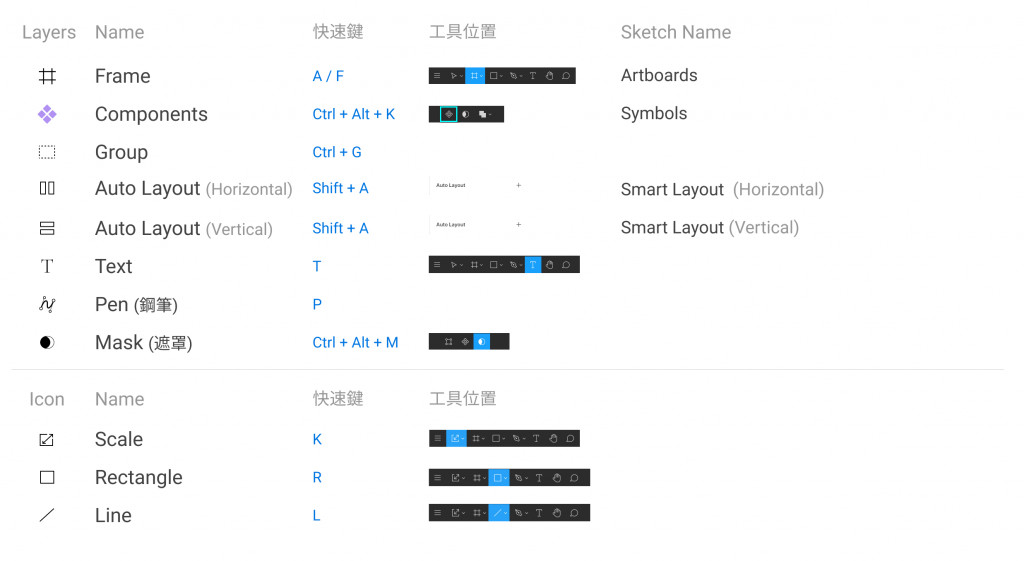Click highlighted Frame tool in first toolbar
This screenshot has width=1024, height=561.
click(475, 76)
